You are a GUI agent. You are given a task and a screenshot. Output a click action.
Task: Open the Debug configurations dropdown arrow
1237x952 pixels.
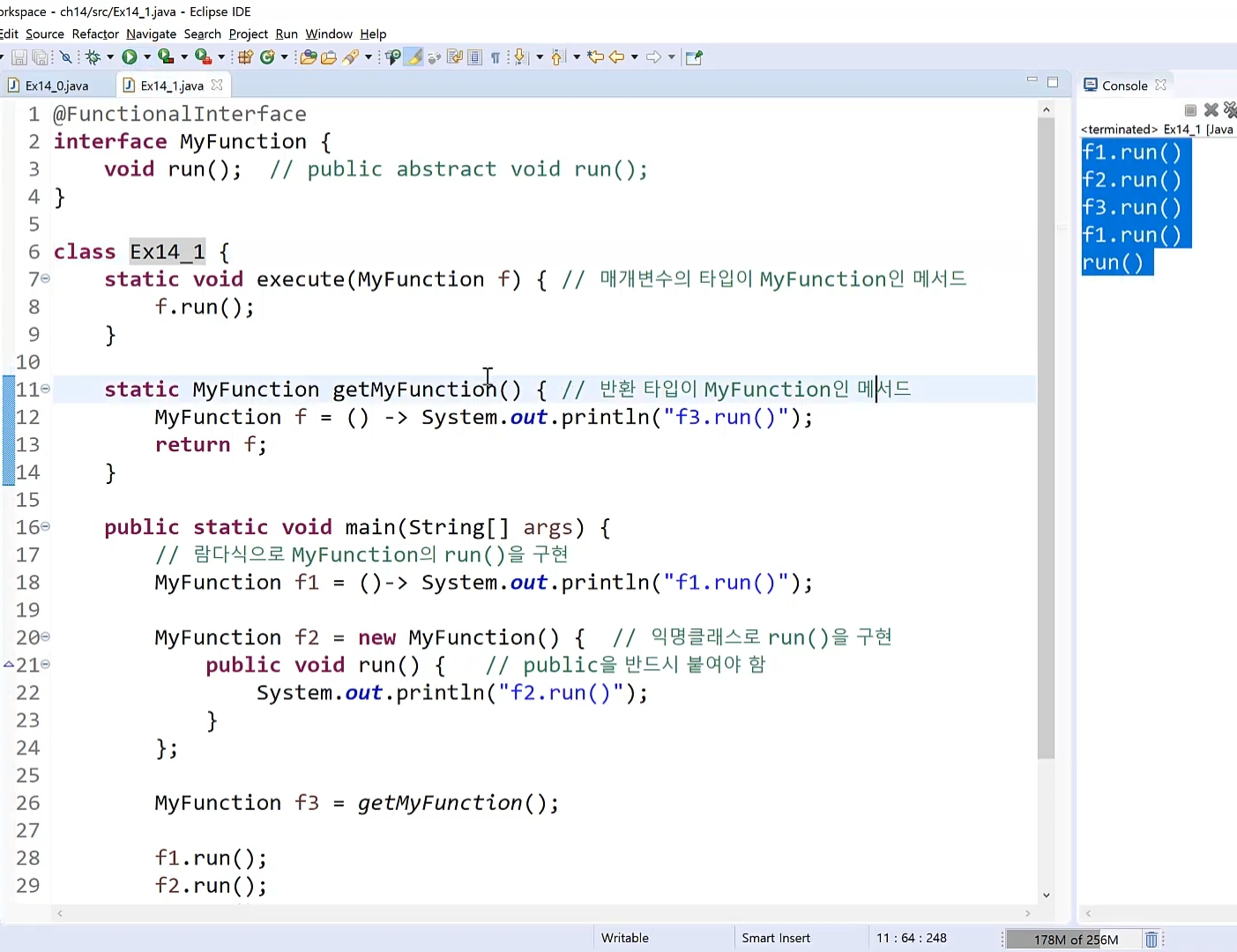point(110,57)
